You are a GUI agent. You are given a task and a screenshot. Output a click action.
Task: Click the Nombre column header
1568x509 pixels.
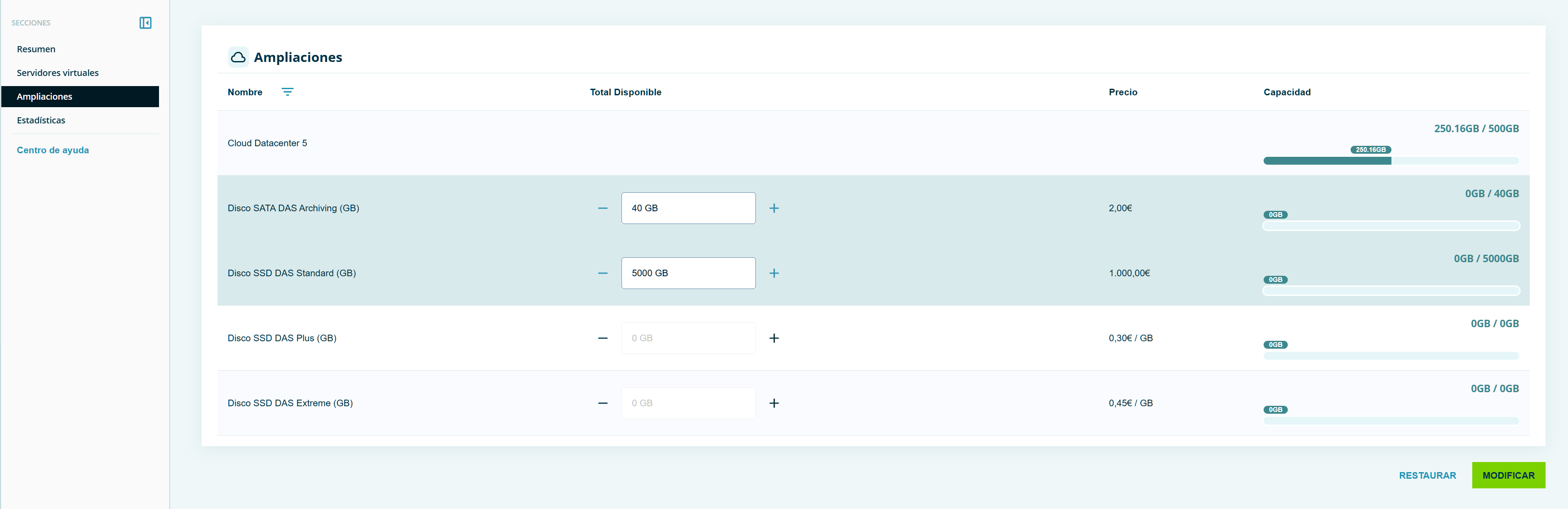[245, 92]
